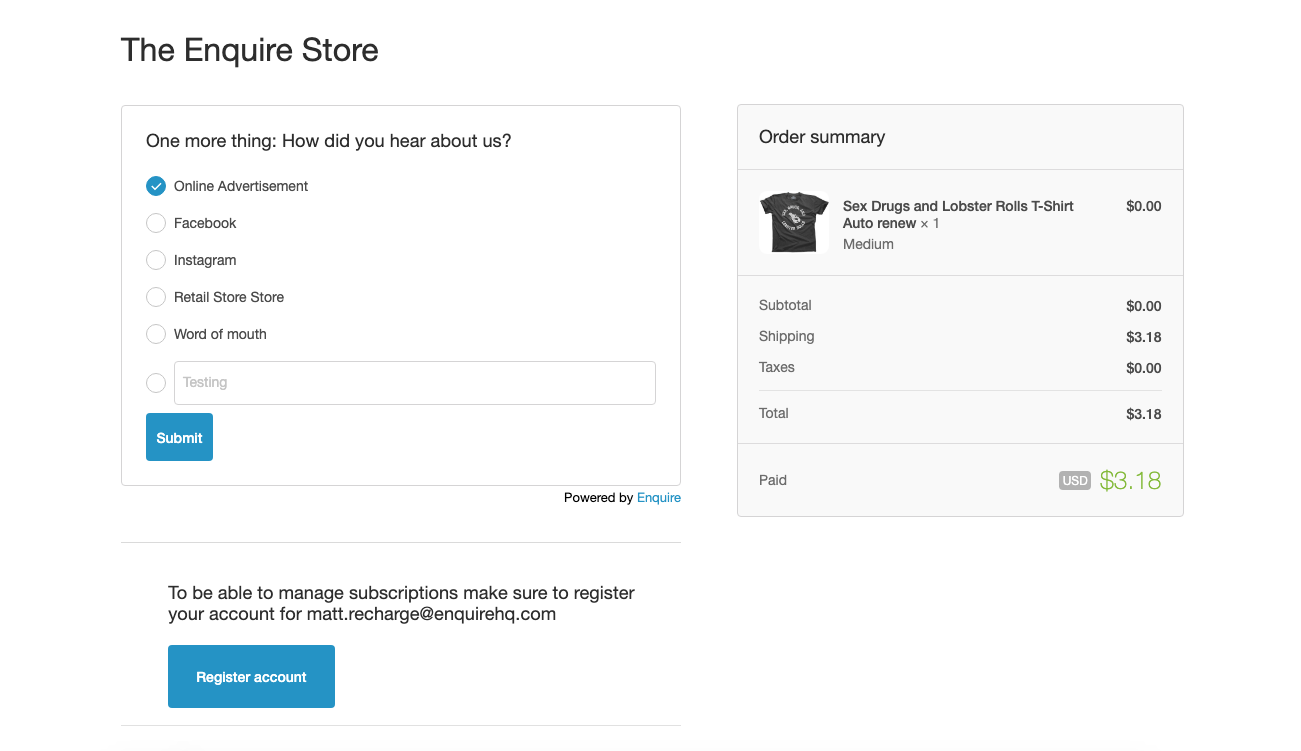Click the Medium size variant text

tap(868, 244)
